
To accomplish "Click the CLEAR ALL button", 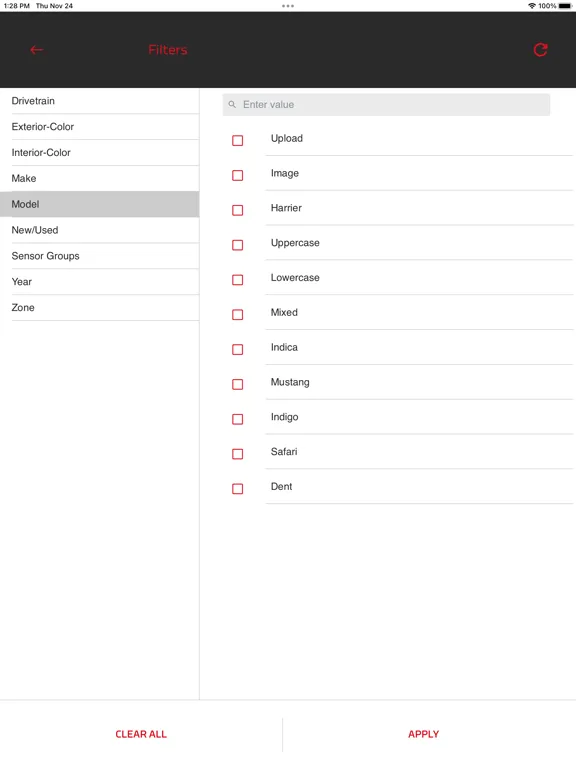I will (x=141, y=734).
